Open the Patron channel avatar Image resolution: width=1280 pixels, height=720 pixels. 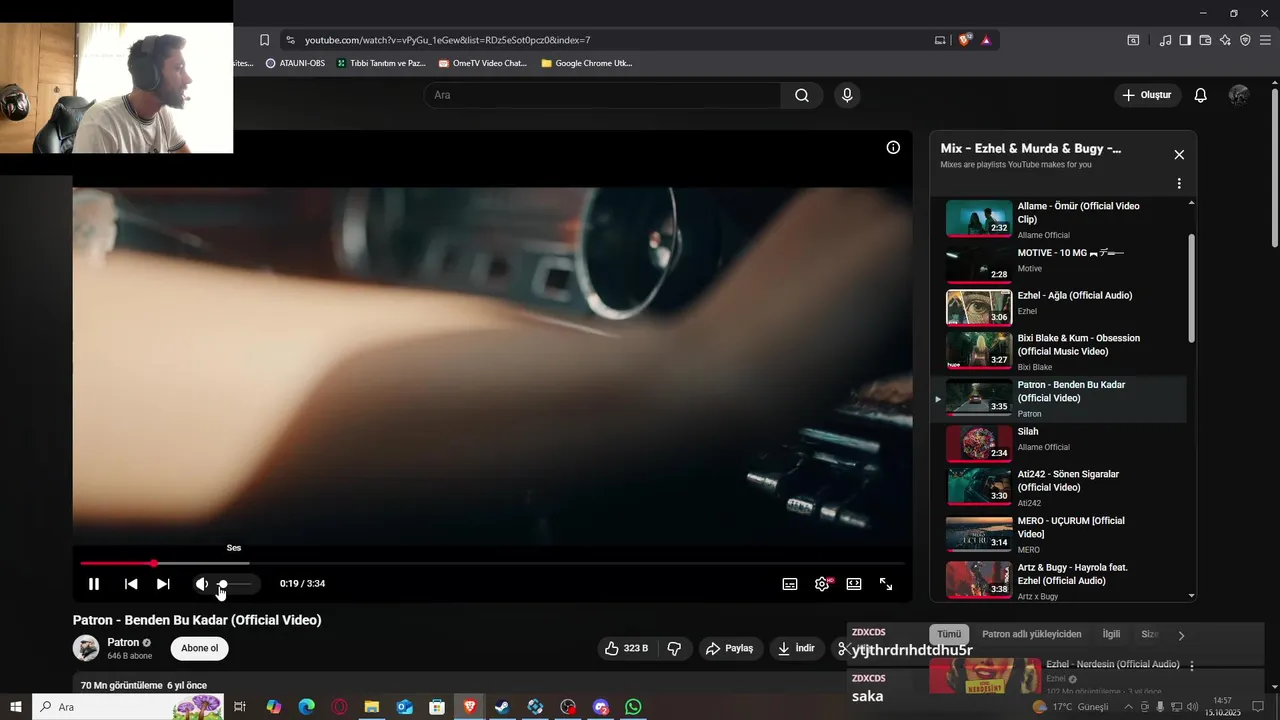pyautogui.click(x=86, y=648)
